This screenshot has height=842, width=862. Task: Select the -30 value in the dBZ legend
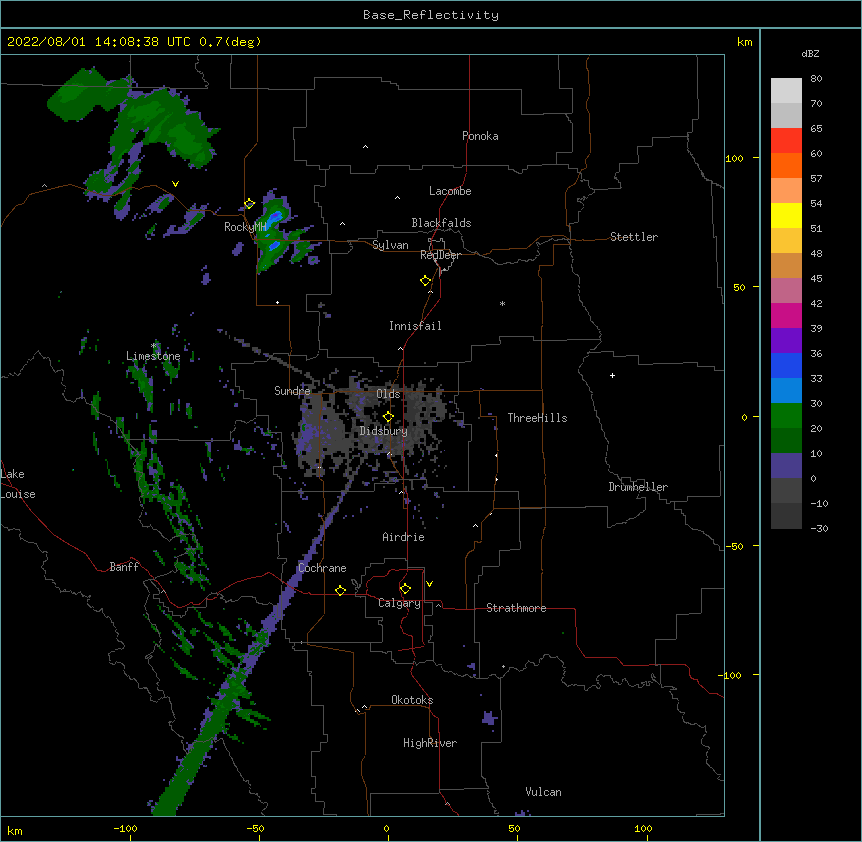(x=819, y=528)
